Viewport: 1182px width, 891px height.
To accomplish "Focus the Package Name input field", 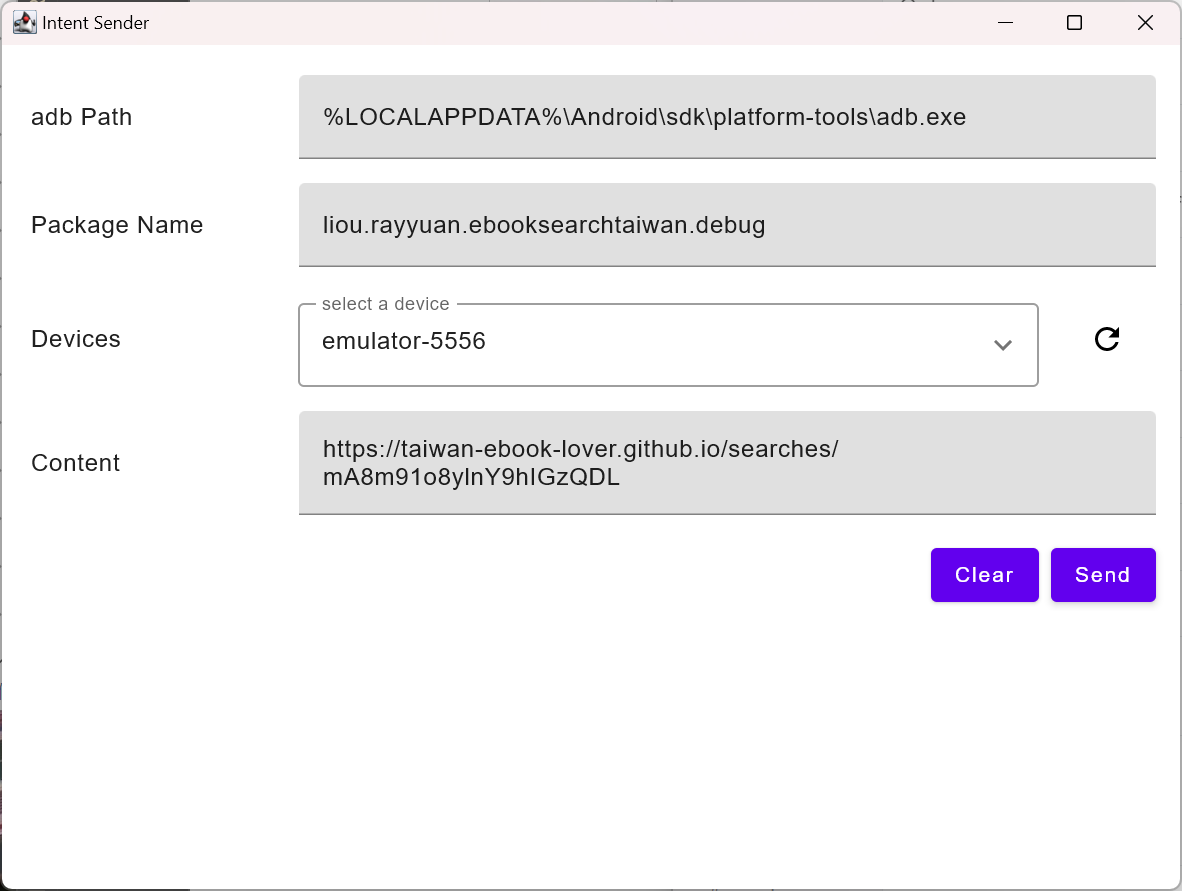I will tap(727, 225).
